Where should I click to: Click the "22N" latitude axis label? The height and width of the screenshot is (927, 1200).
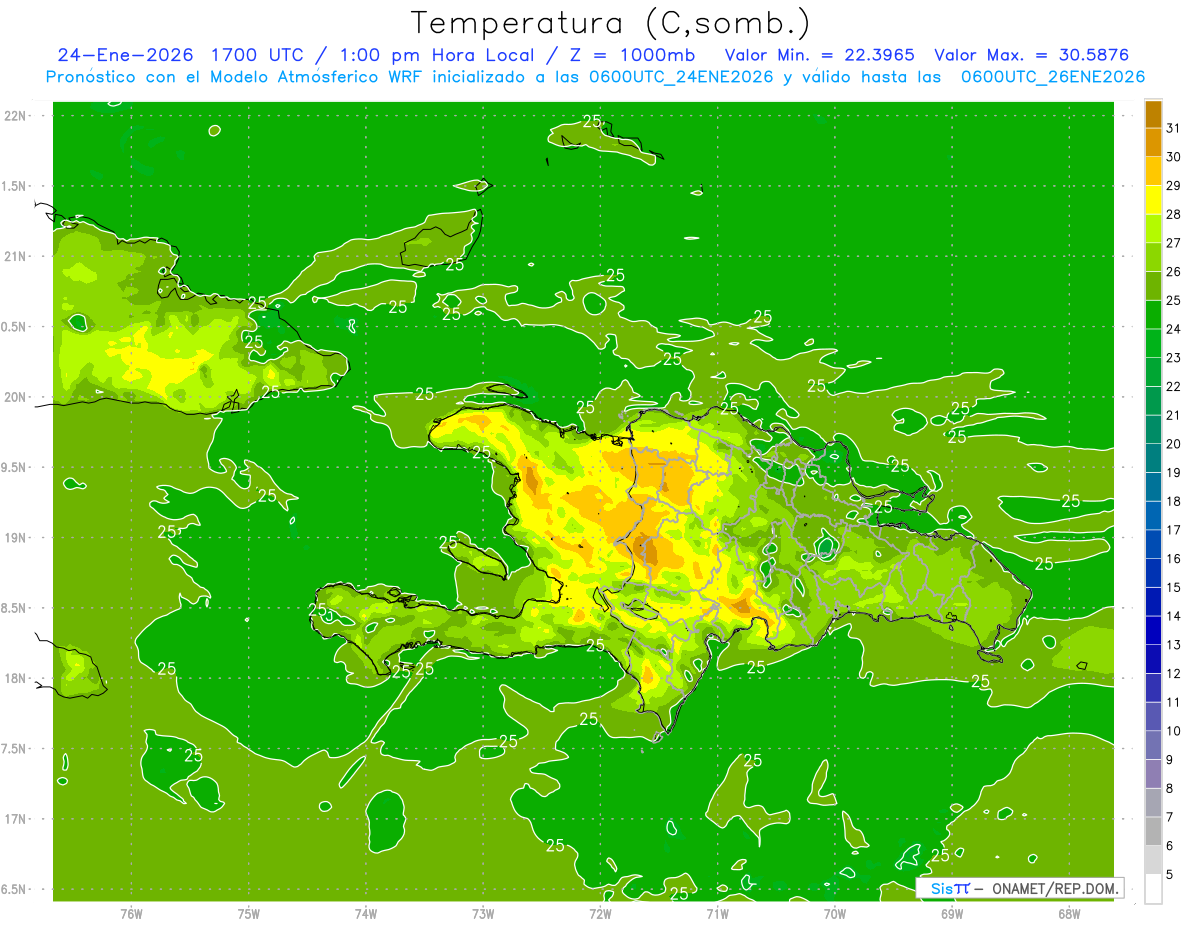click(x=16, y=116)
